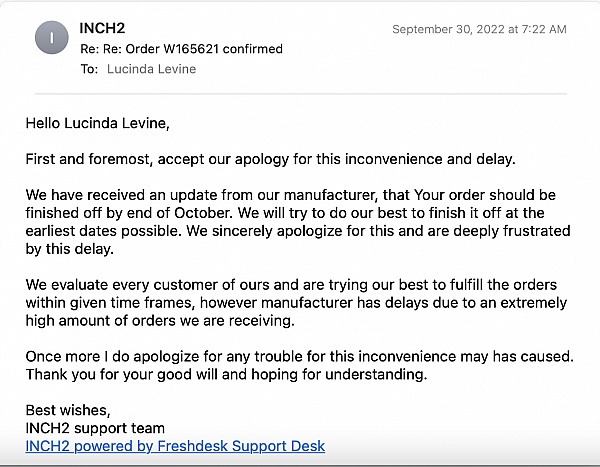Click the line 'by this delay.'
This screenshot has width=600, height=467.
(x=70, y=249)
